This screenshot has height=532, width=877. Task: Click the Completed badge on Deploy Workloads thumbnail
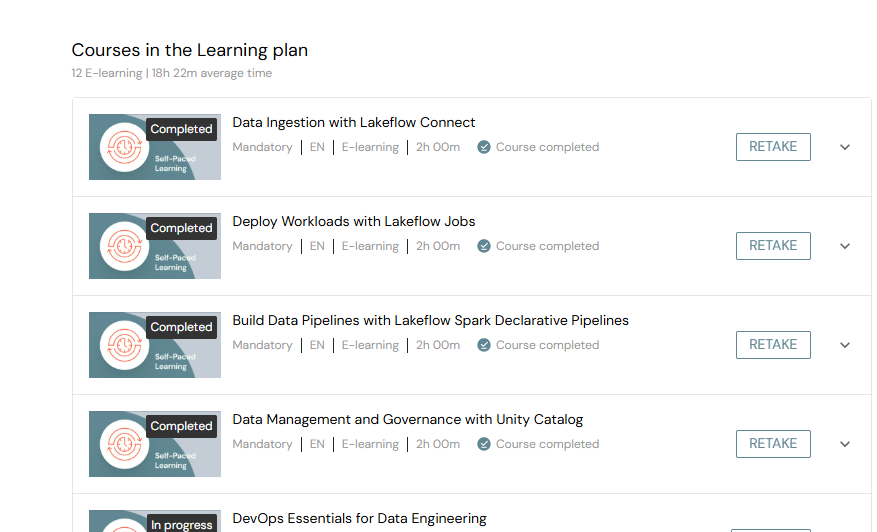(181, 228)
